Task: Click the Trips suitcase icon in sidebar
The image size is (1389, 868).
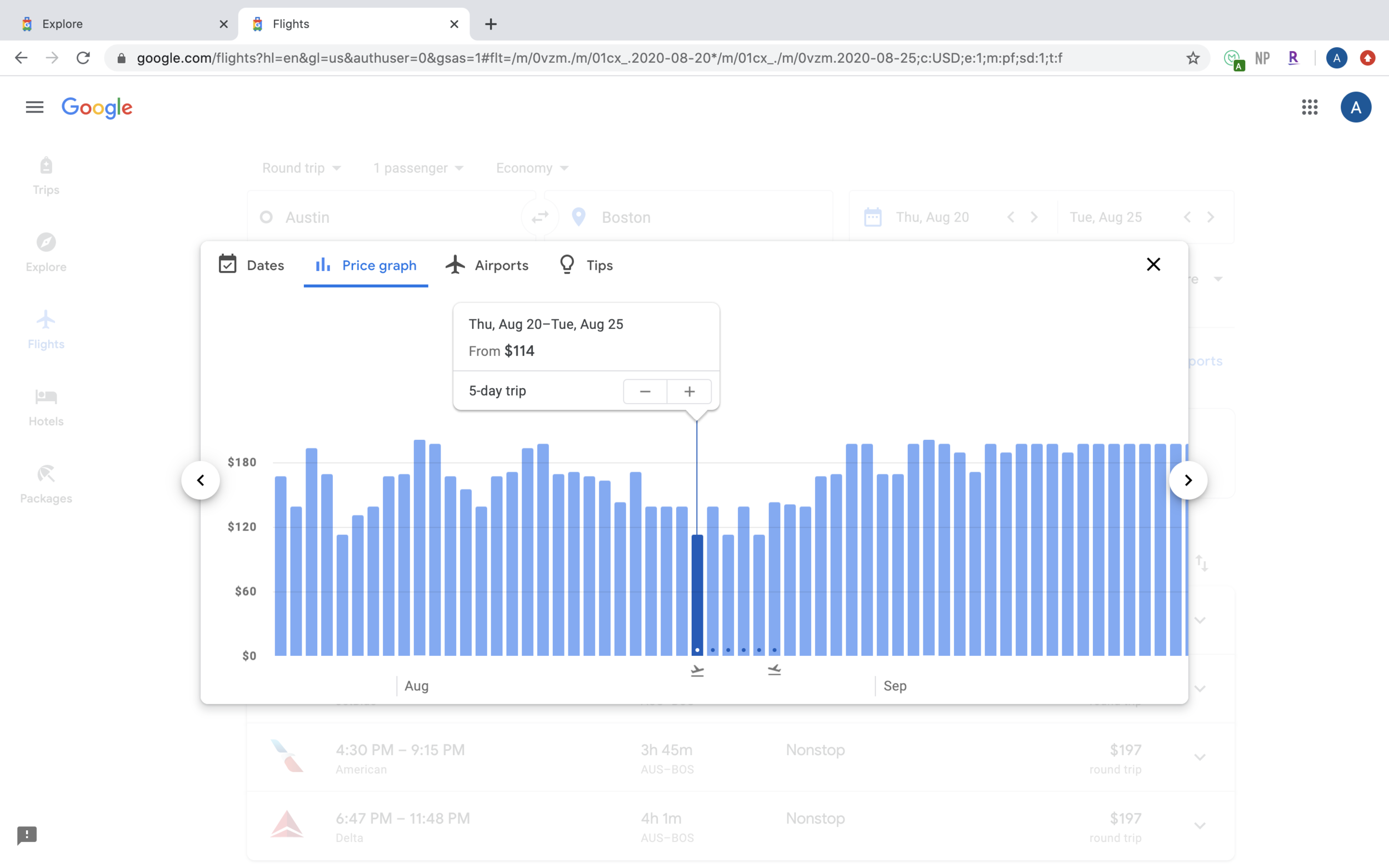Action: (x=46, y=165)
